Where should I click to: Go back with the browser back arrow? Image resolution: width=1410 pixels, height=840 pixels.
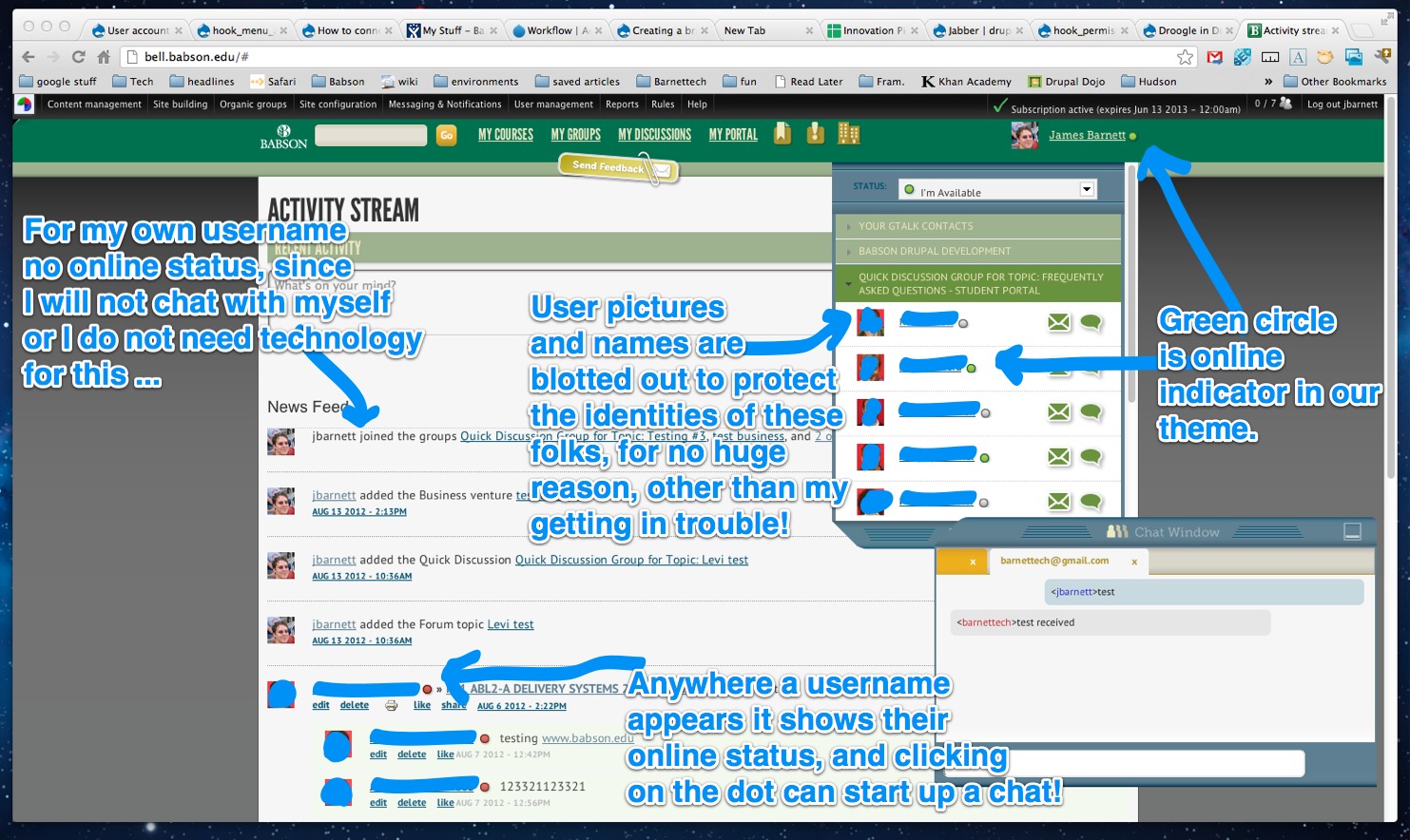tap(29, 57)
